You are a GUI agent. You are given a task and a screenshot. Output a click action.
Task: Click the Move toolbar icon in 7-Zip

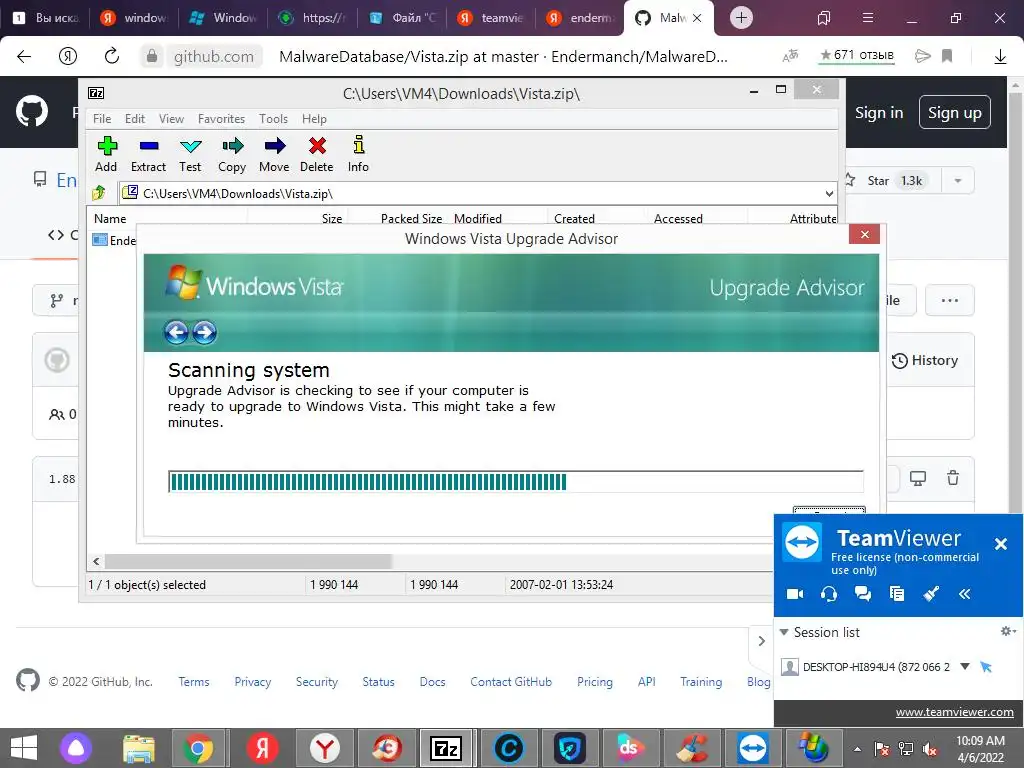274,154
